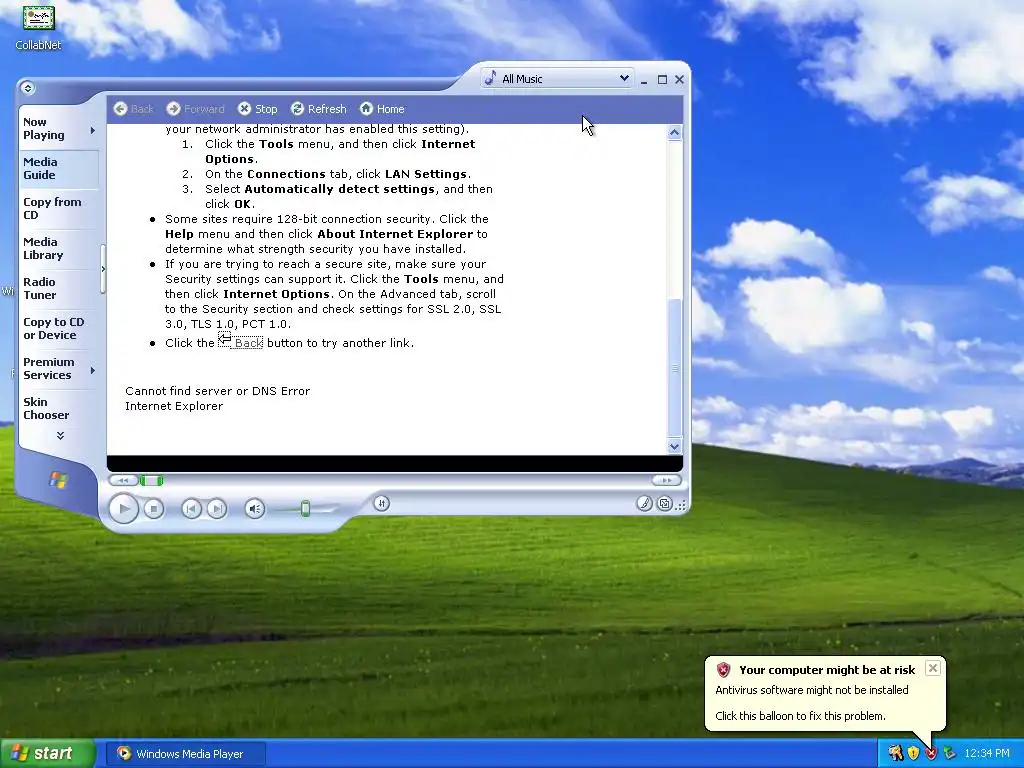This screenshot has width=1024, height=768.
Task: Start playback with the Play button
Action: 123,509
